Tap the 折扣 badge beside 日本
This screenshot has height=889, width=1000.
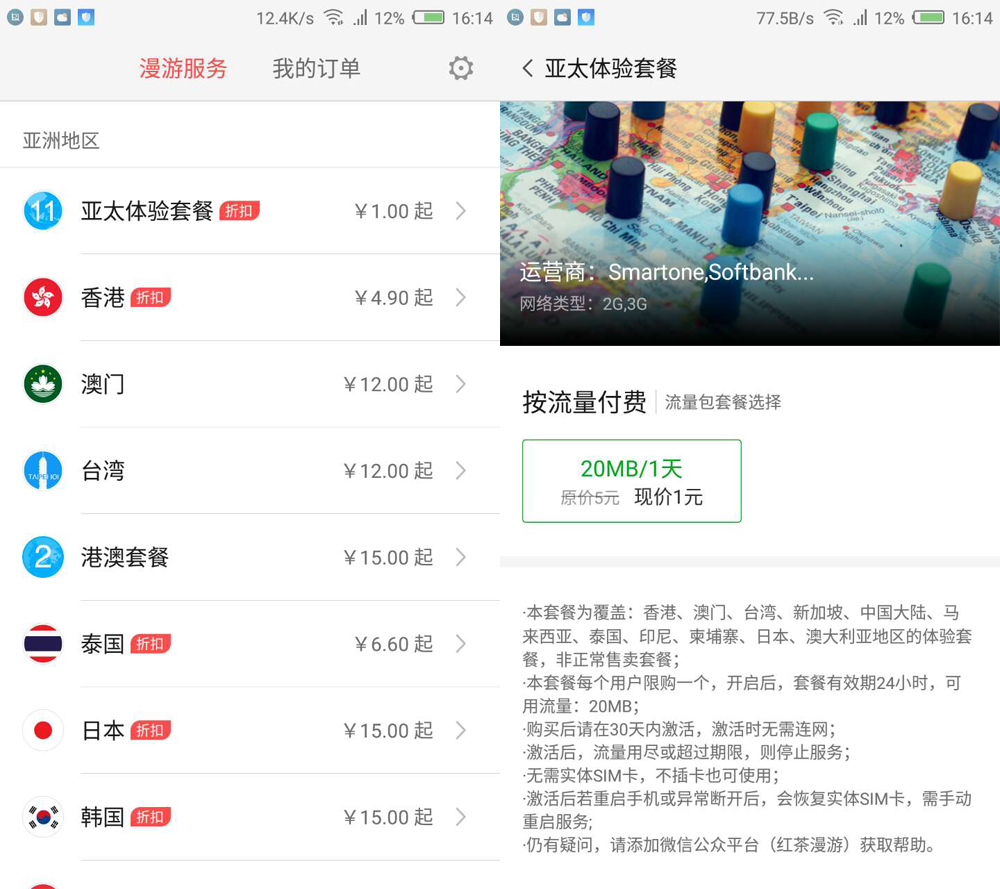(151, 731)
